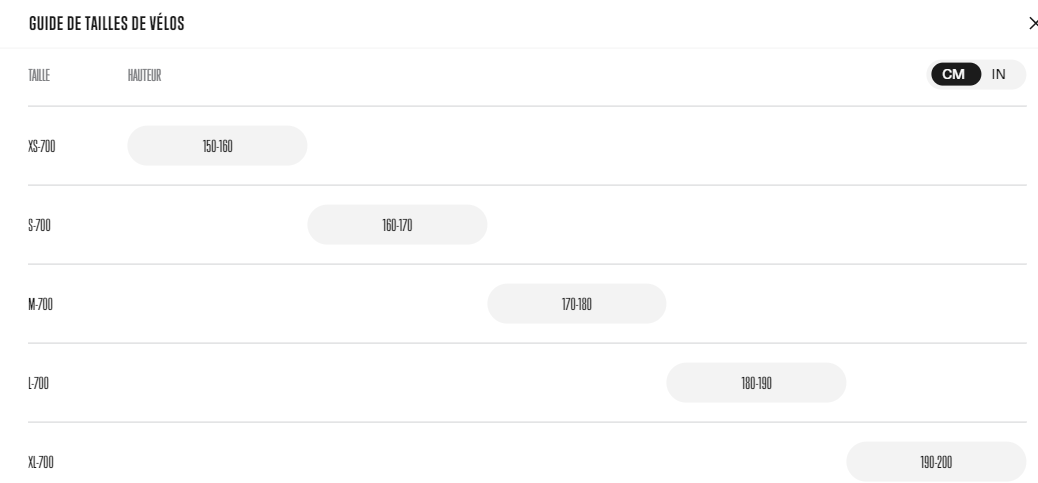Click the 150-160 height range pill

click(x=217, y=146)
